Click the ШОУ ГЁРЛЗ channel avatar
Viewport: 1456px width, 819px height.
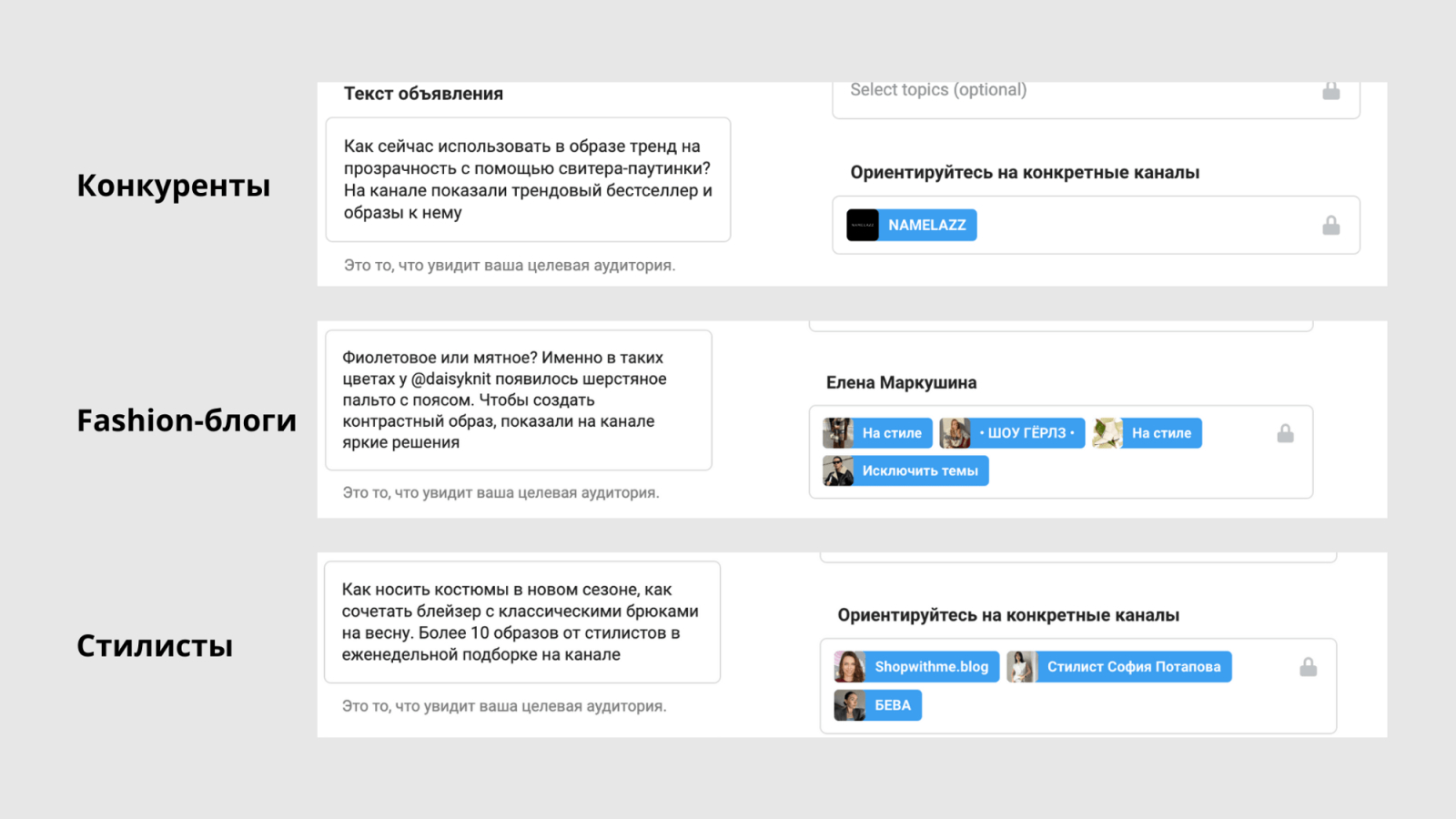tap(955, 433)
